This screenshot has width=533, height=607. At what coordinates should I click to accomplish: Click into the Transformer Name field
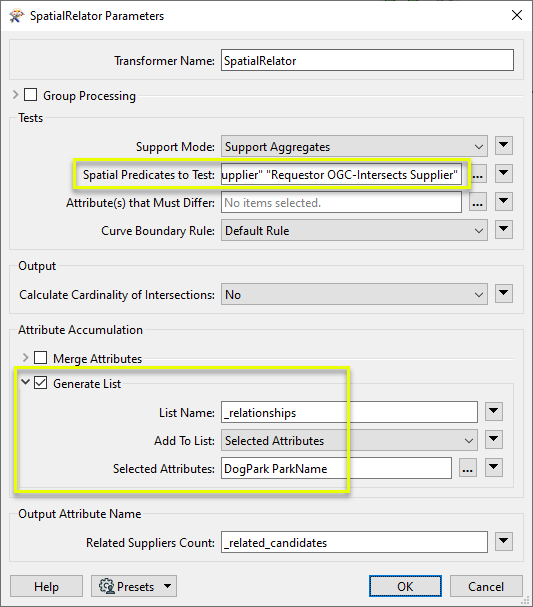pyautogui.click(x=367, y=60)
